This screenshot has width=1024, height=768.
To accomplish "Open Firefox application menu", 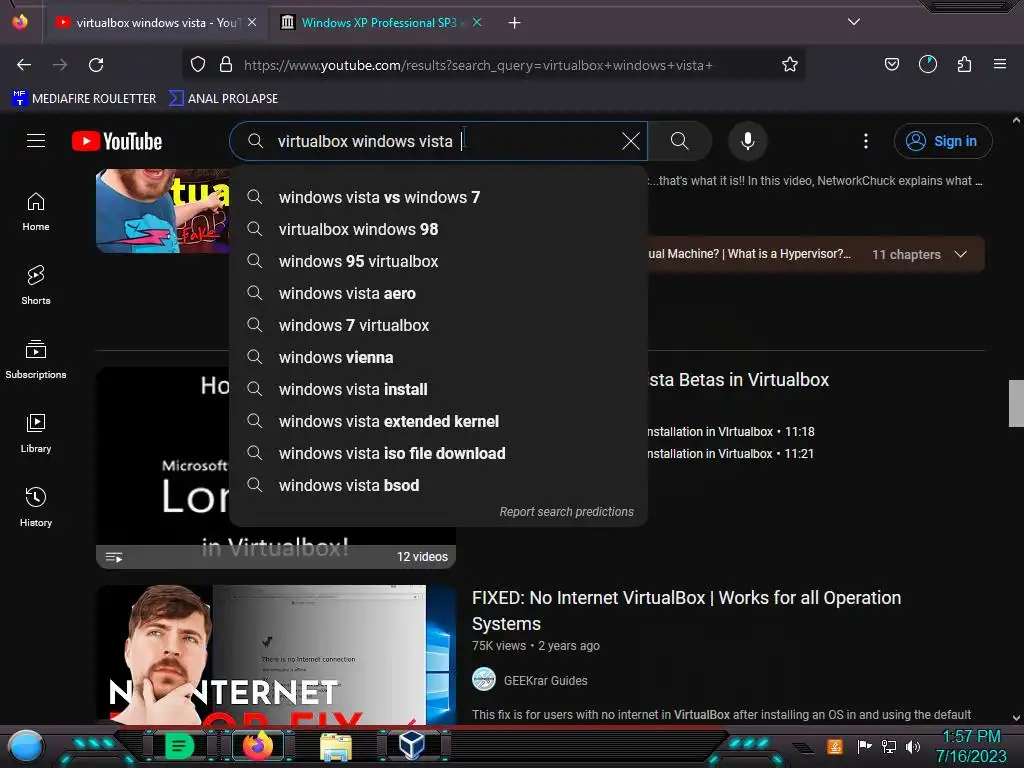I will [1000, 65].
